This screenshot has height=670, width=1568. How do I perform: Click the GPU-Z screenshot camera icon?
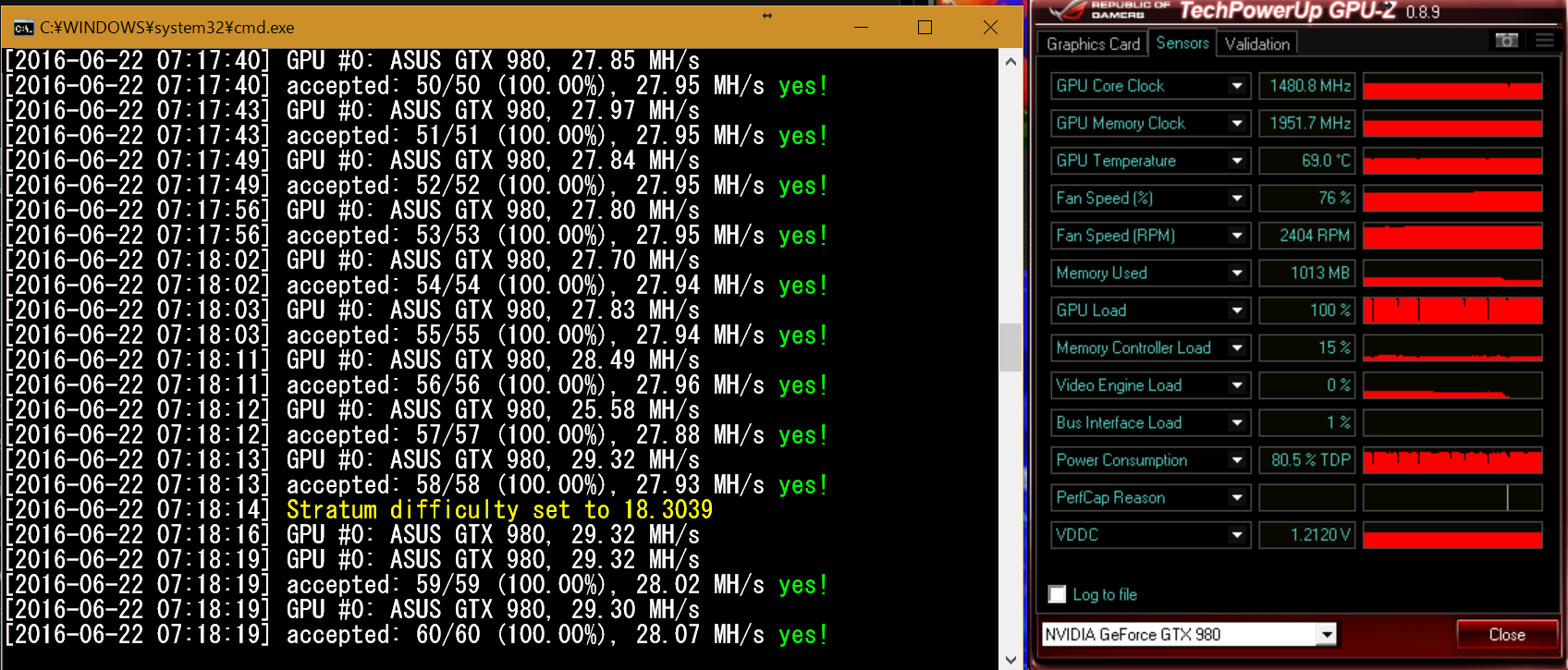[x=1507, y=41]
